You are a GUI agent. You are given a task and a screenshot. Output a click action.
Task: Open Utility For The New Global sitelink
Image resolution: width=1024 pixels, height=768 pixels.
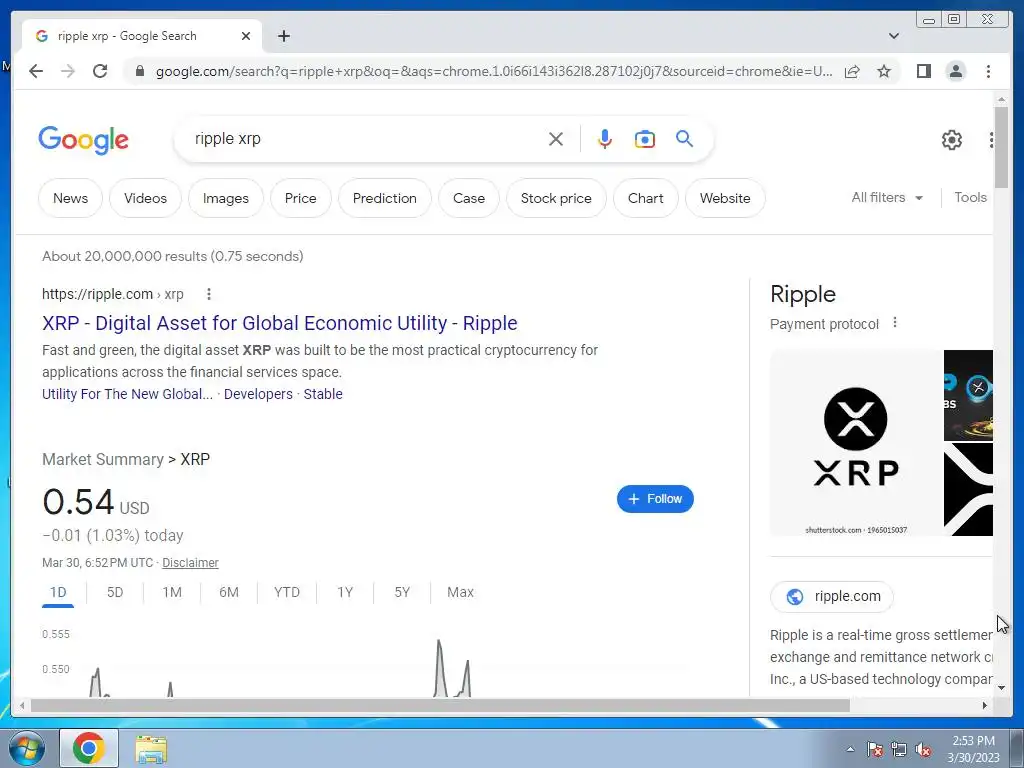(x=127, y=394)
